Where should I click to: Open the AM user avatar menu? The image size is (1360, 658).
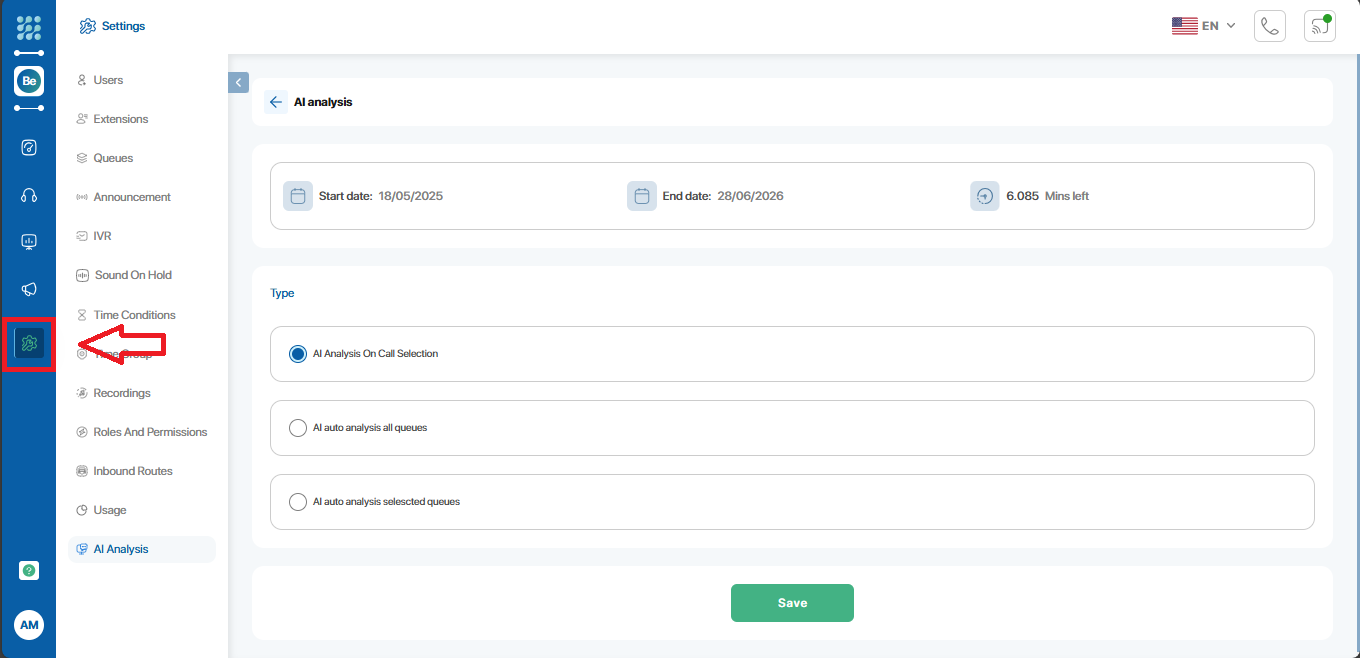29,625
